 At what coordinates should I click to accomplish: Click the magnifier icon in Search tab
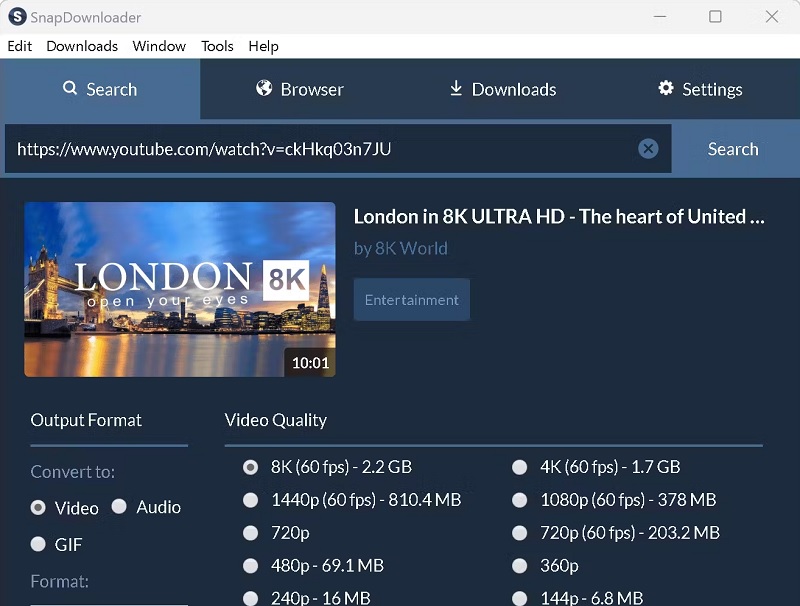coord(70,88)
